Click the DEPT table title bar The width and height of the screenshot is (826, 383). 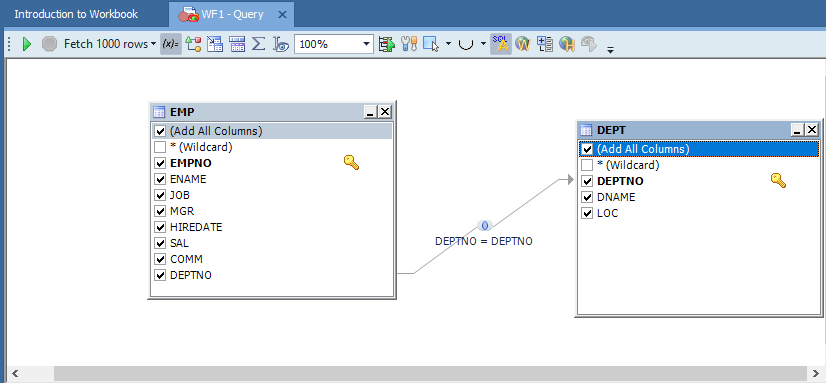[699, 130]
